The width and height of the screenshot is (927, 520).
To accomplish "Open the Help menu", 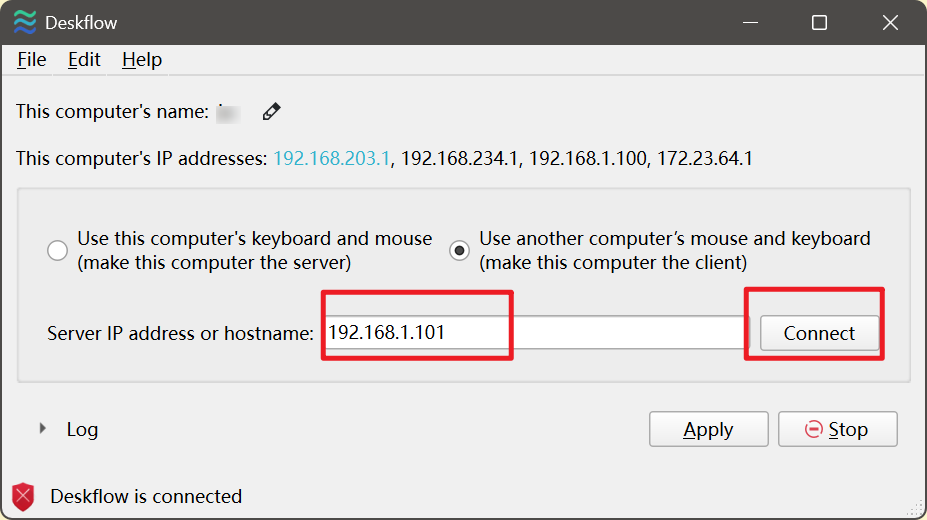I will (142, 60).
